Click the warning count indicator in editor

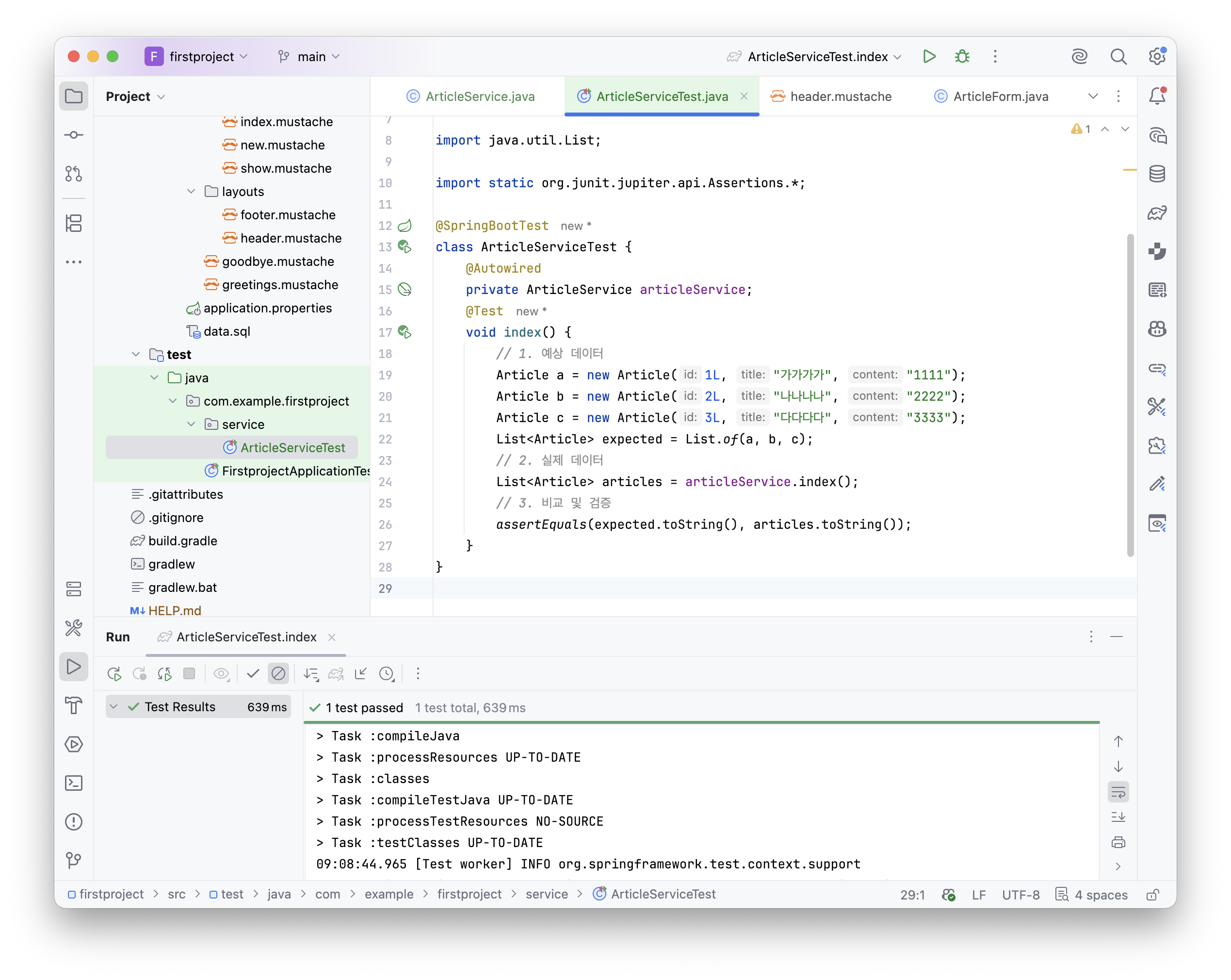tap(1080, 129)
